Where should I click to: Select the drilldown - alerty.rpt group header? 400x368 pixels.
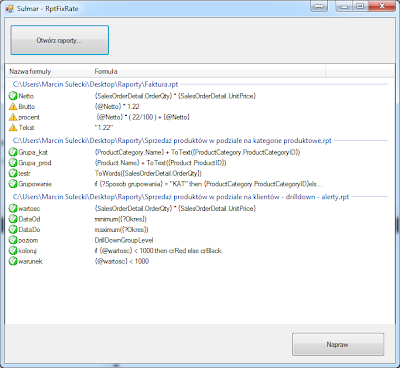pos(181,197)
